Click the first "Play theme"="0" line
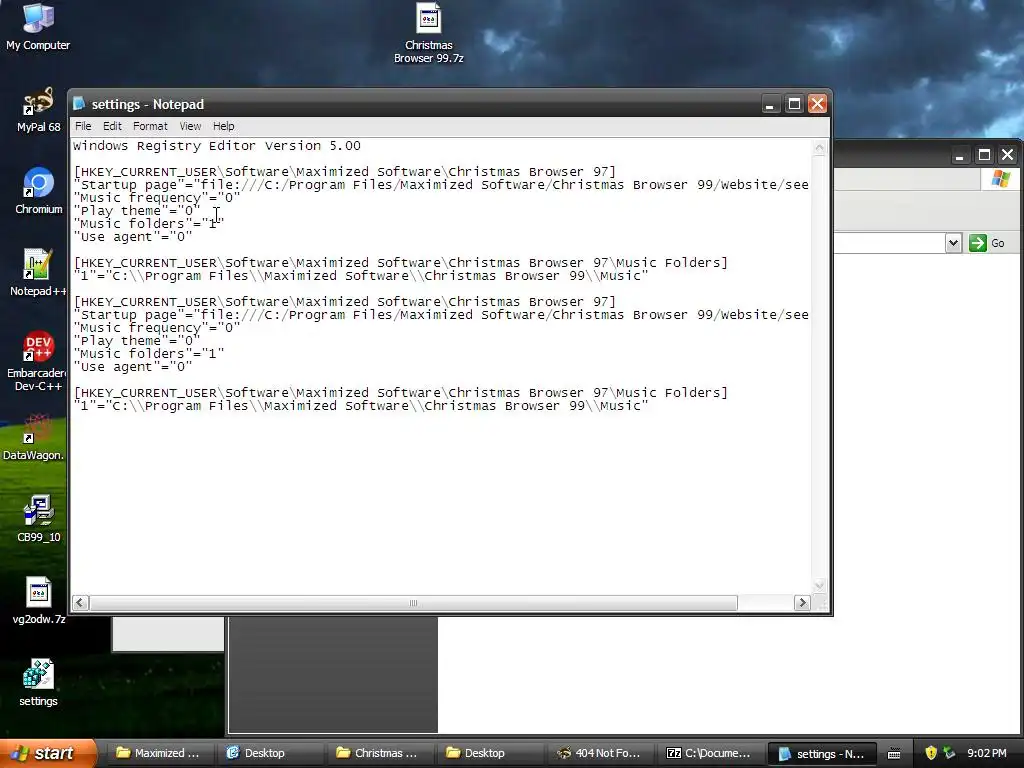This screenshot has height=768, width=1024. point(136,211)
